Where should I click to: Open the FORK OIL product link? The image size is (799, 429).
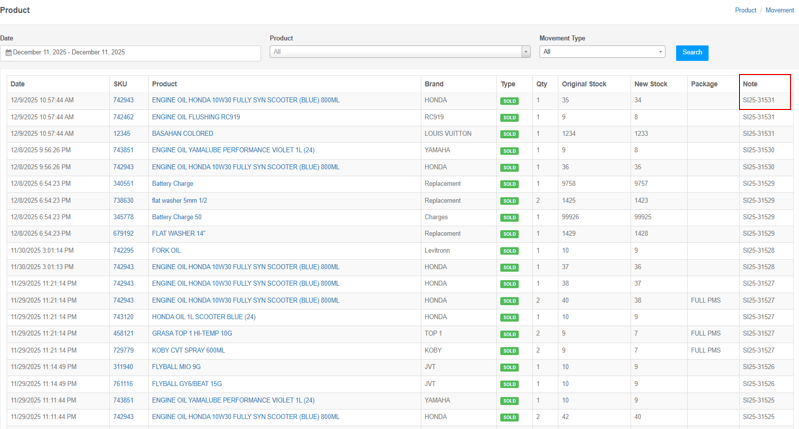point(166,251)
